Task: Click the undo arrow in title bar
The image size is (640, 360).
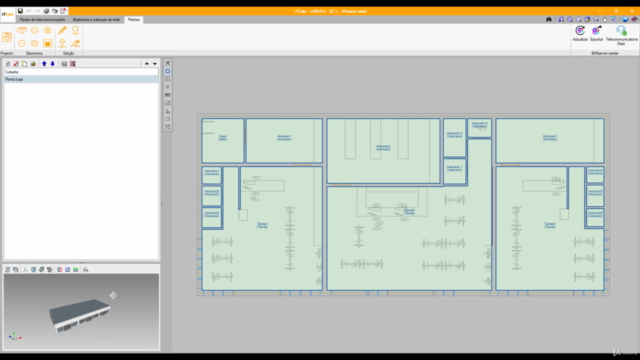Action: pyautogui.click(x=29, y=11)
